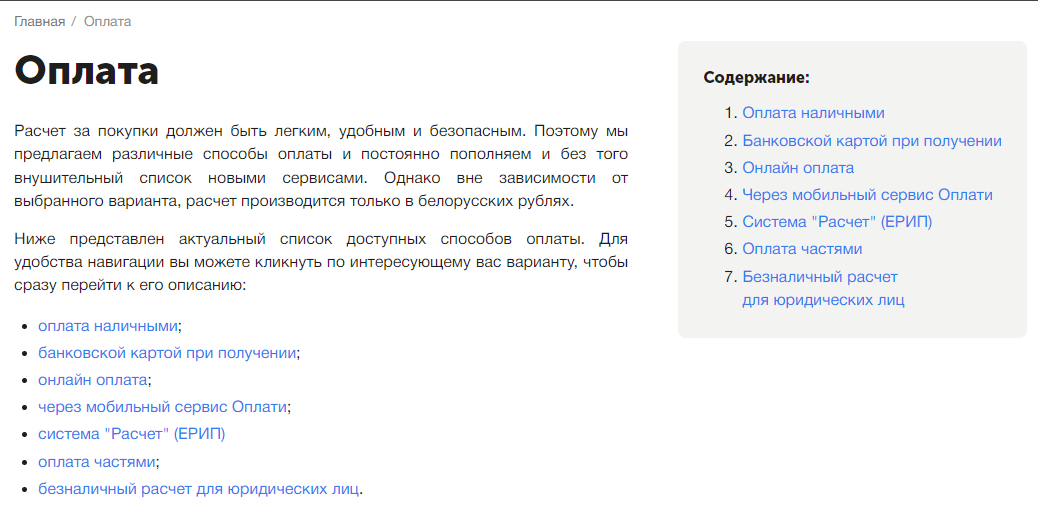Click bulleted link 'банковской картой при получении'
1038x515 pixels.
pos(167,353)
